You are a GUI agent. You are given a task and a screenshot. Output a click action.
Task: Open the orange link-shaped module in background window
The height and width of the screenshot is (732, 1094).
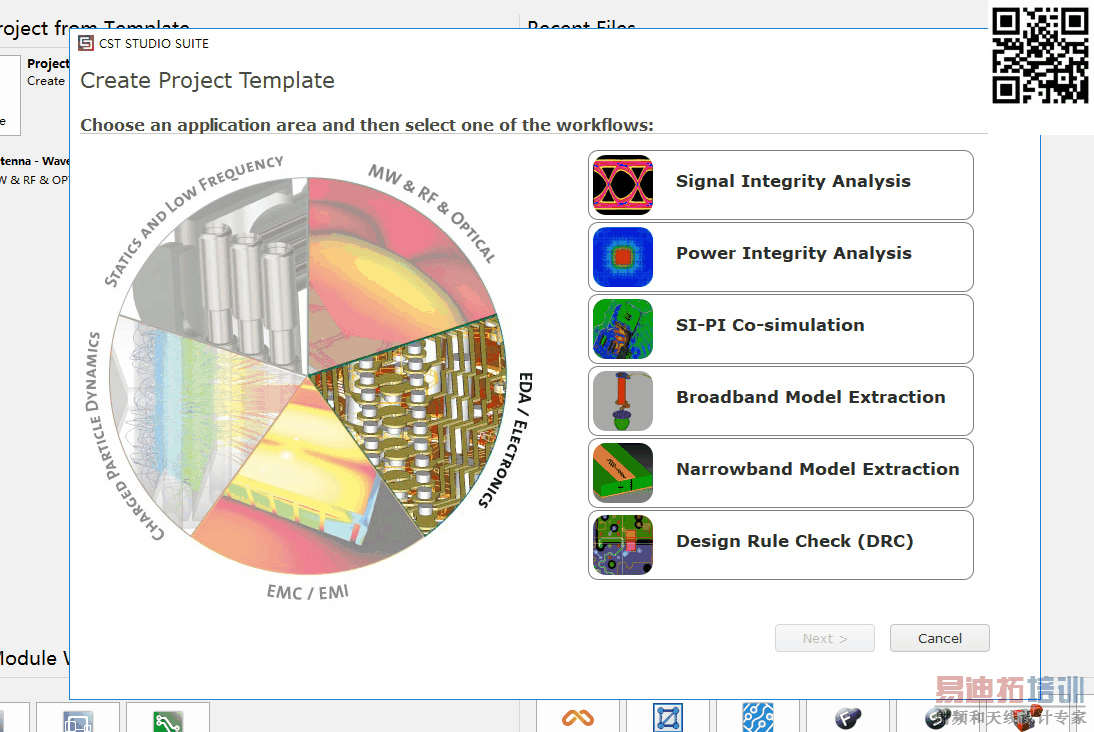[578, 717]
